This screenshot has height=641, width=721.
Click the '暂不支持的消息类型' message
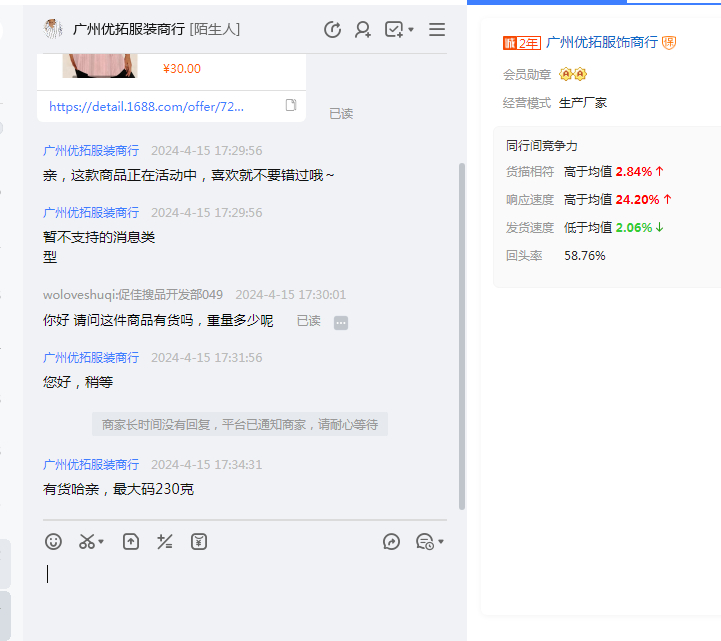[99, 247]
